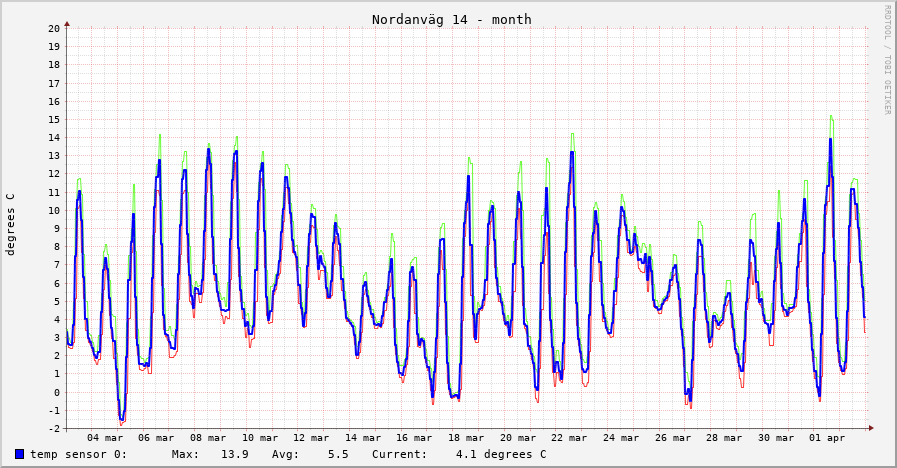Screen dimensions: 897x468
Task: Select the 16 mar date label
Action: (415, 438)
